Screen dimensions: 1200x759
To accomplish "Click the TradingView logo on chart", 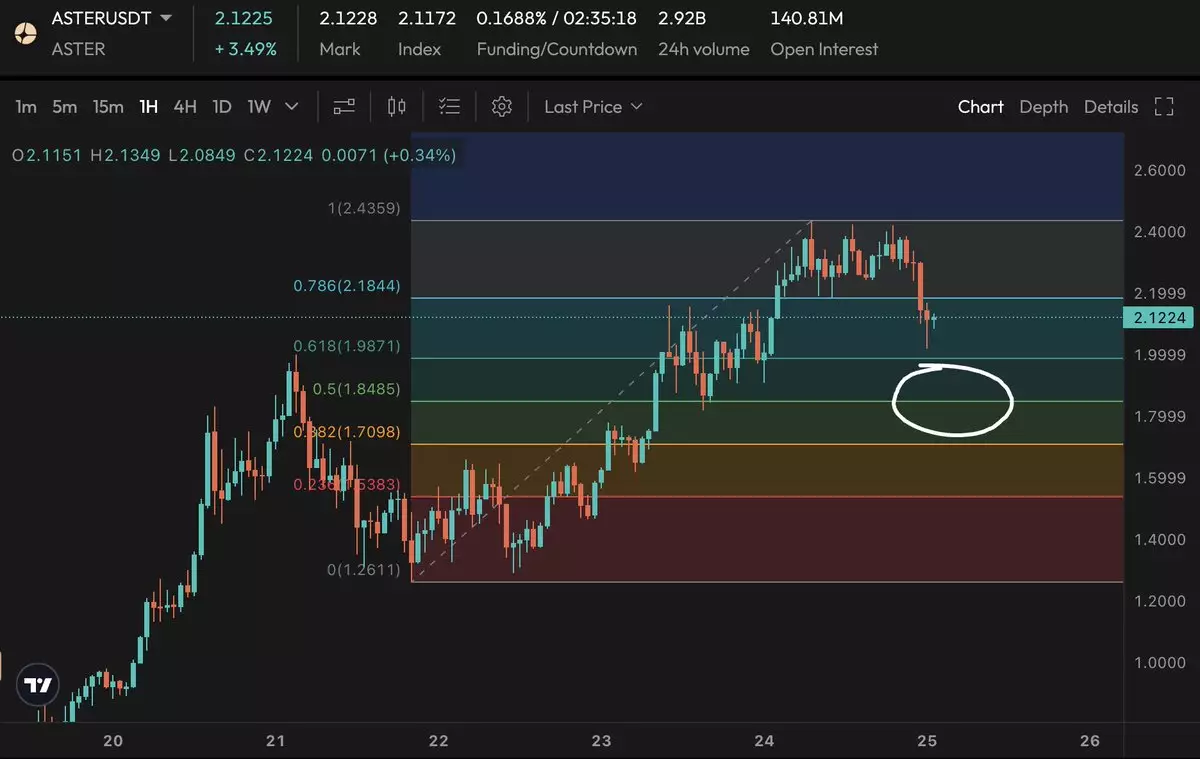I will (38, 686).
